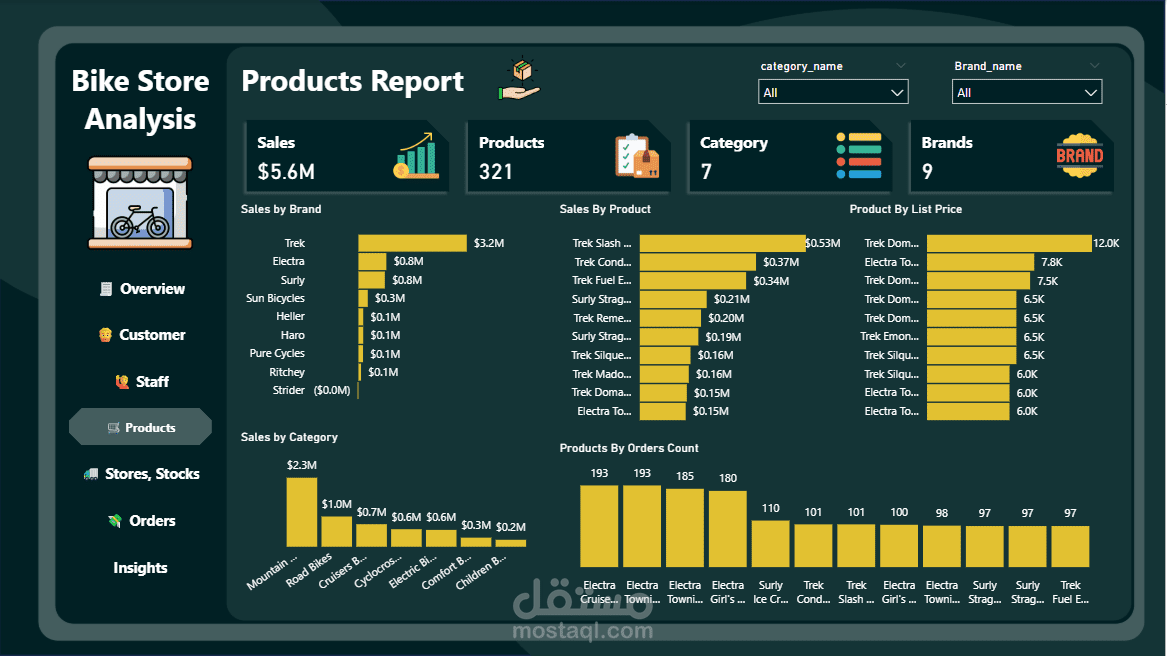Click the $0.21M Surly Strag value
1167x656 pixels.
pyautogui.click(x=732, y=299)
